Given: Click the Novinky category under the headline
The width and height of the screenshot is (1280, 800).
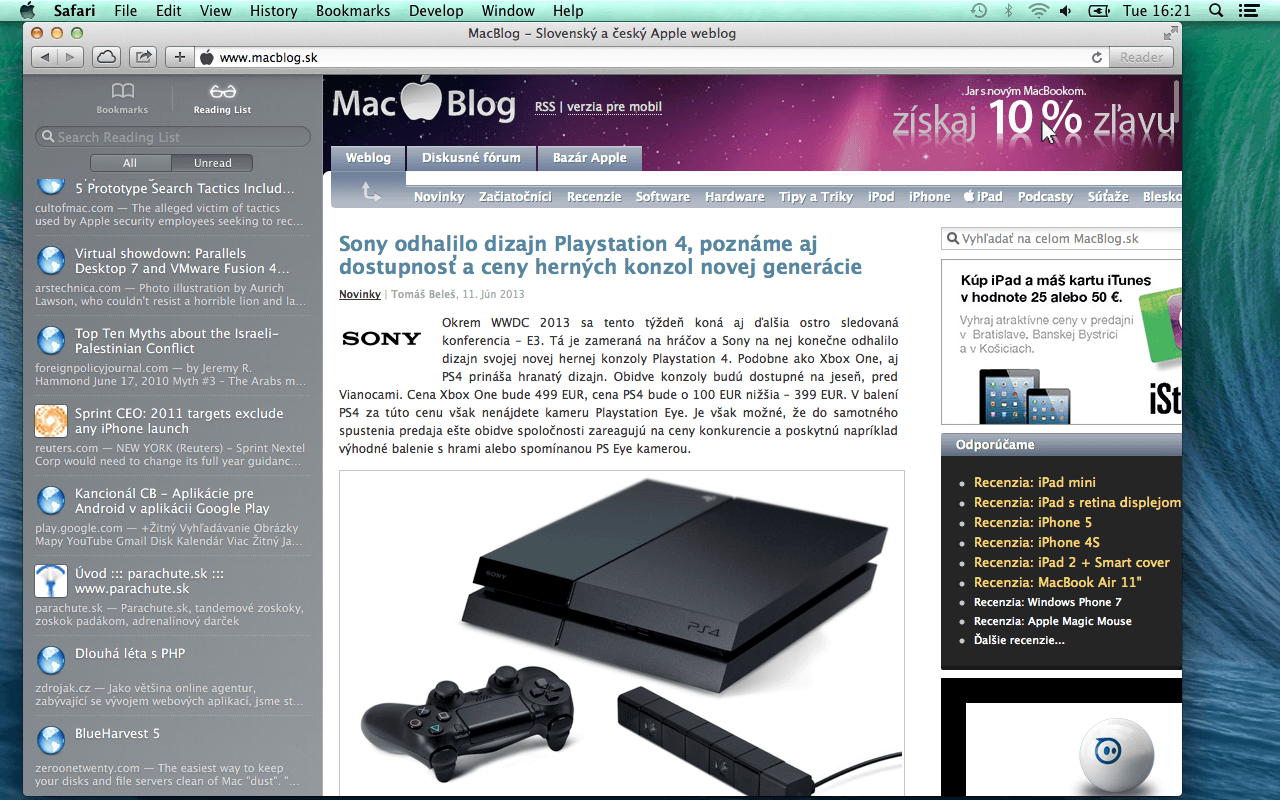Looking at the screenshot, I should point(360,295).
